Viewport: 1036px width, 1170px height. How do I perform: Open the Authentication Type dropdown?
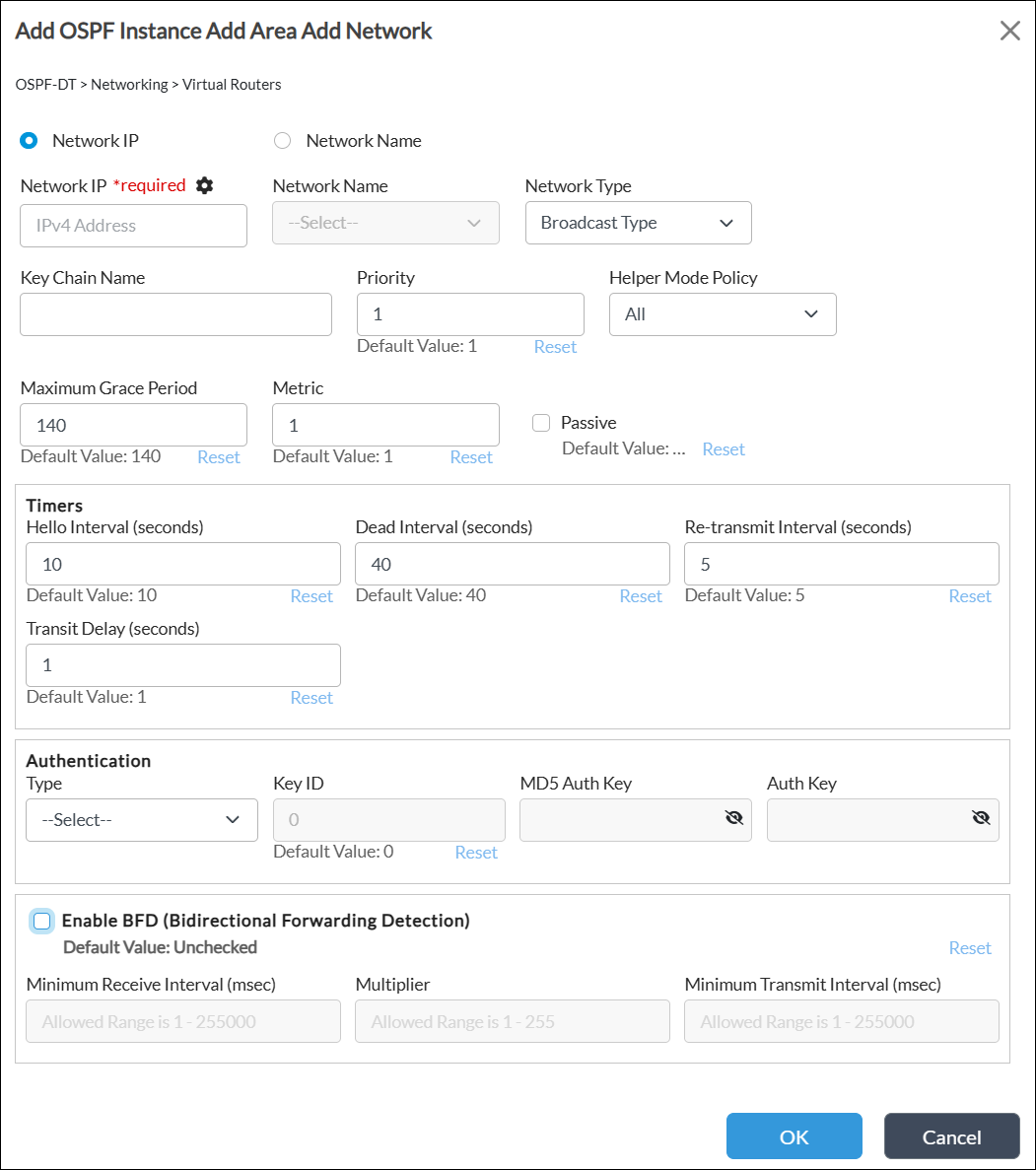141,820
